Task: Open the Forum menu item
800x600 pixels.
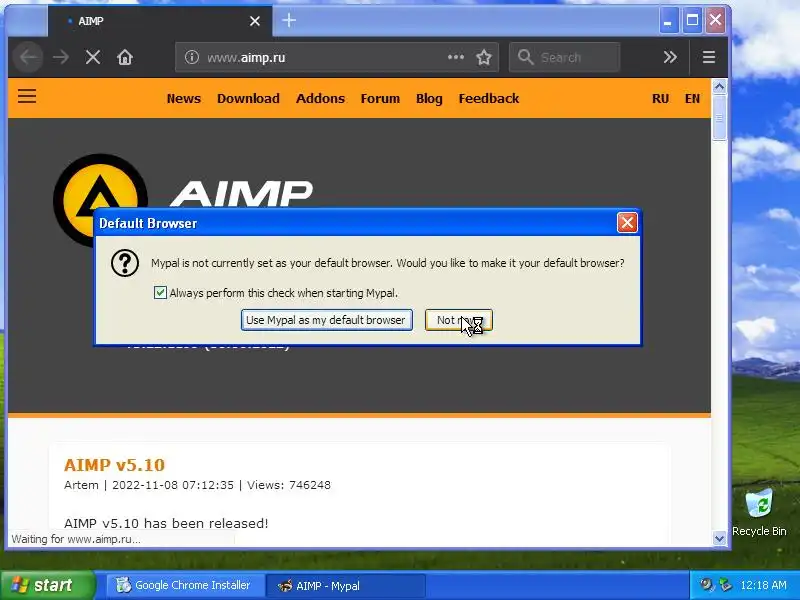Action: [x=380, y=98]
